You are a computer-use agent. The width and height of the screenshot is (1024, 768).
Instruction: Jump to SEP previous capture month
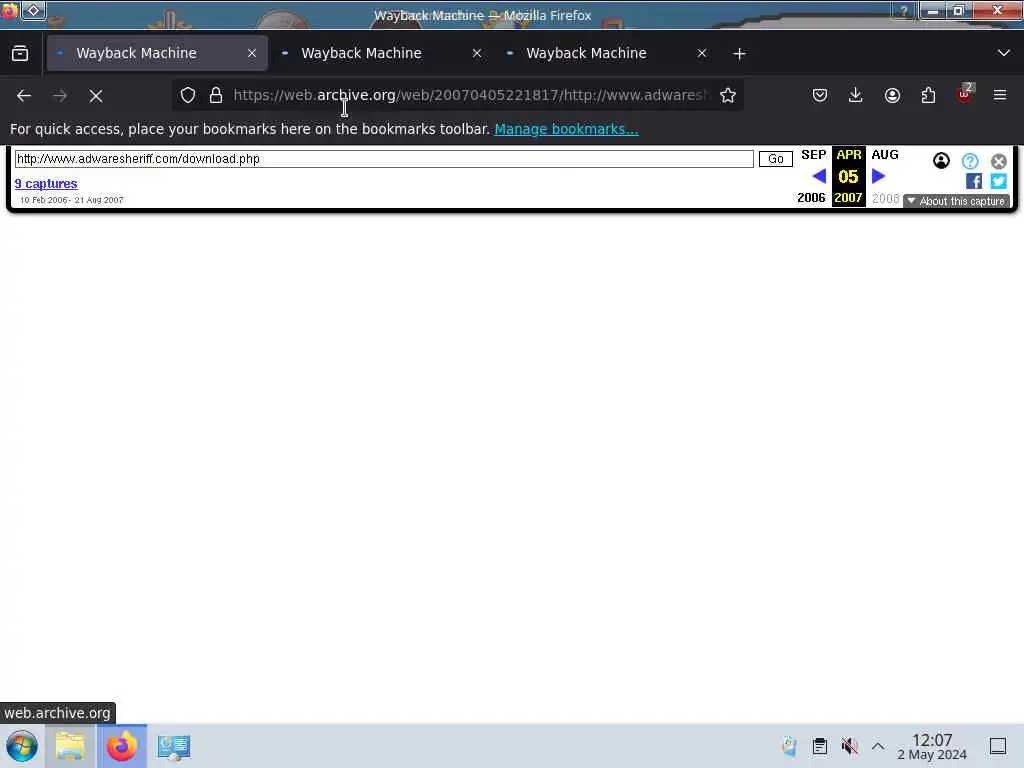[x=814, y=155]
